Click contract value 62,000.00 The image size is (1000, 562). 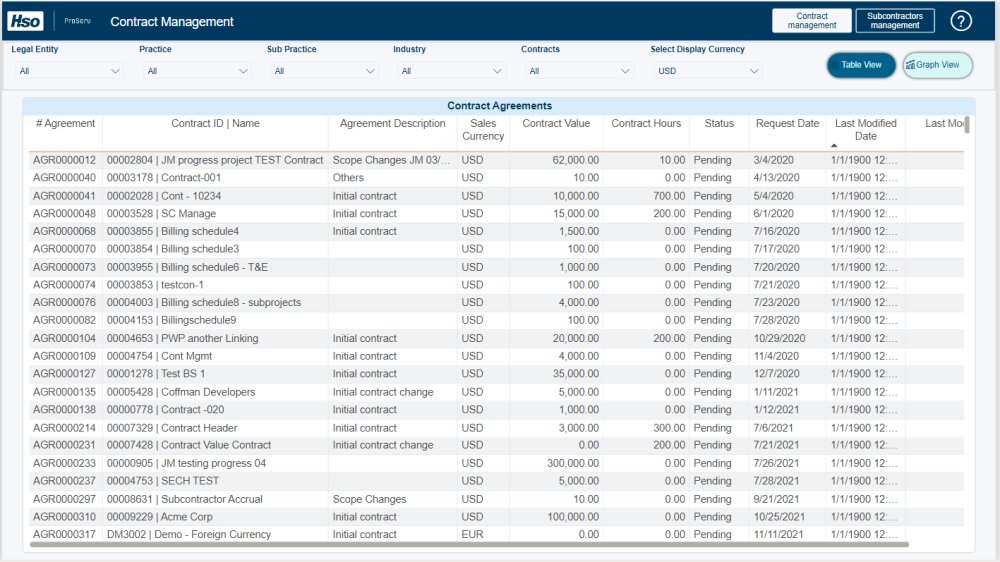coord(575,160)
